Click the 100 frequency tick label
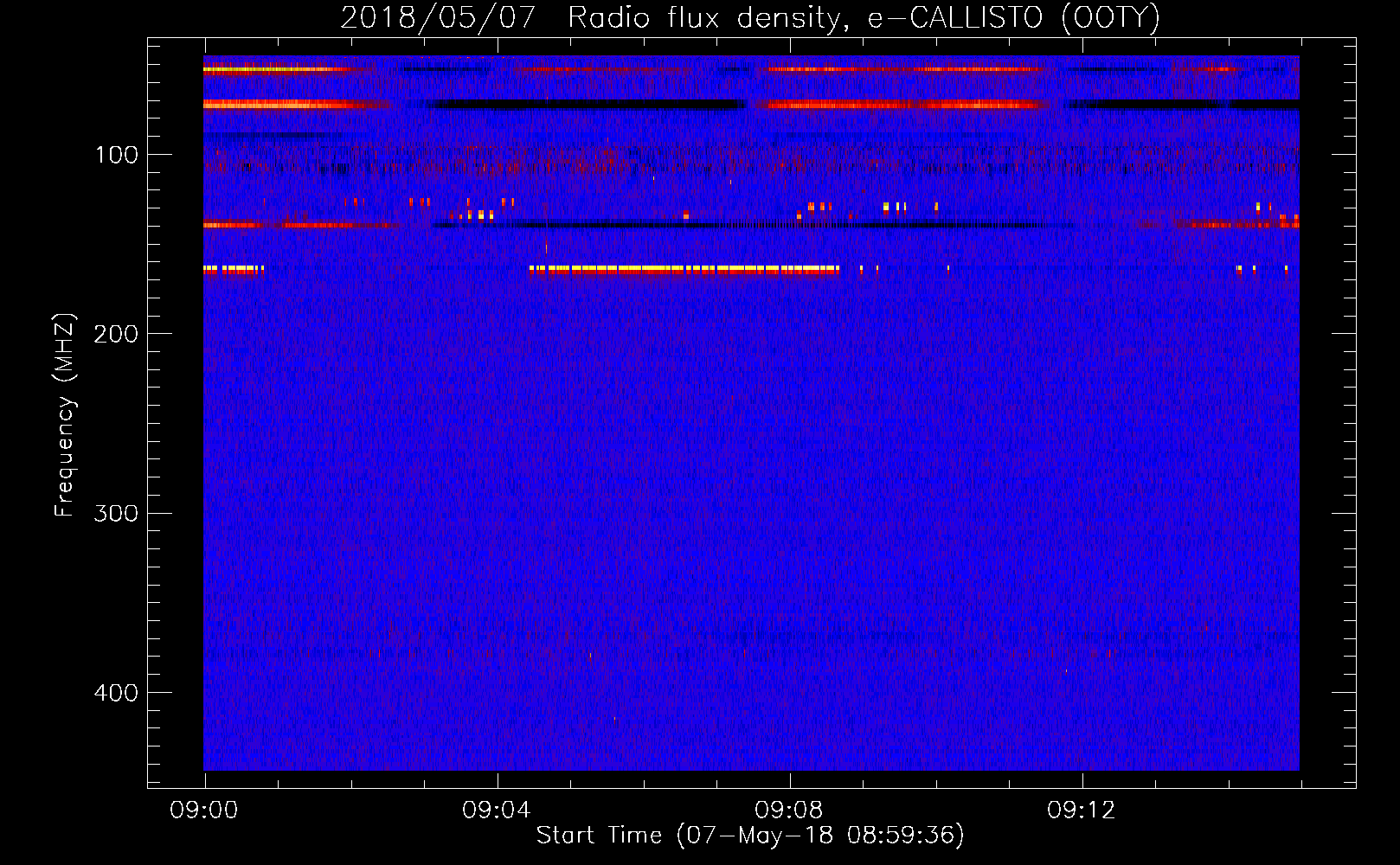1400x865 pixels. pyautogui.click(x=117, y=155)
